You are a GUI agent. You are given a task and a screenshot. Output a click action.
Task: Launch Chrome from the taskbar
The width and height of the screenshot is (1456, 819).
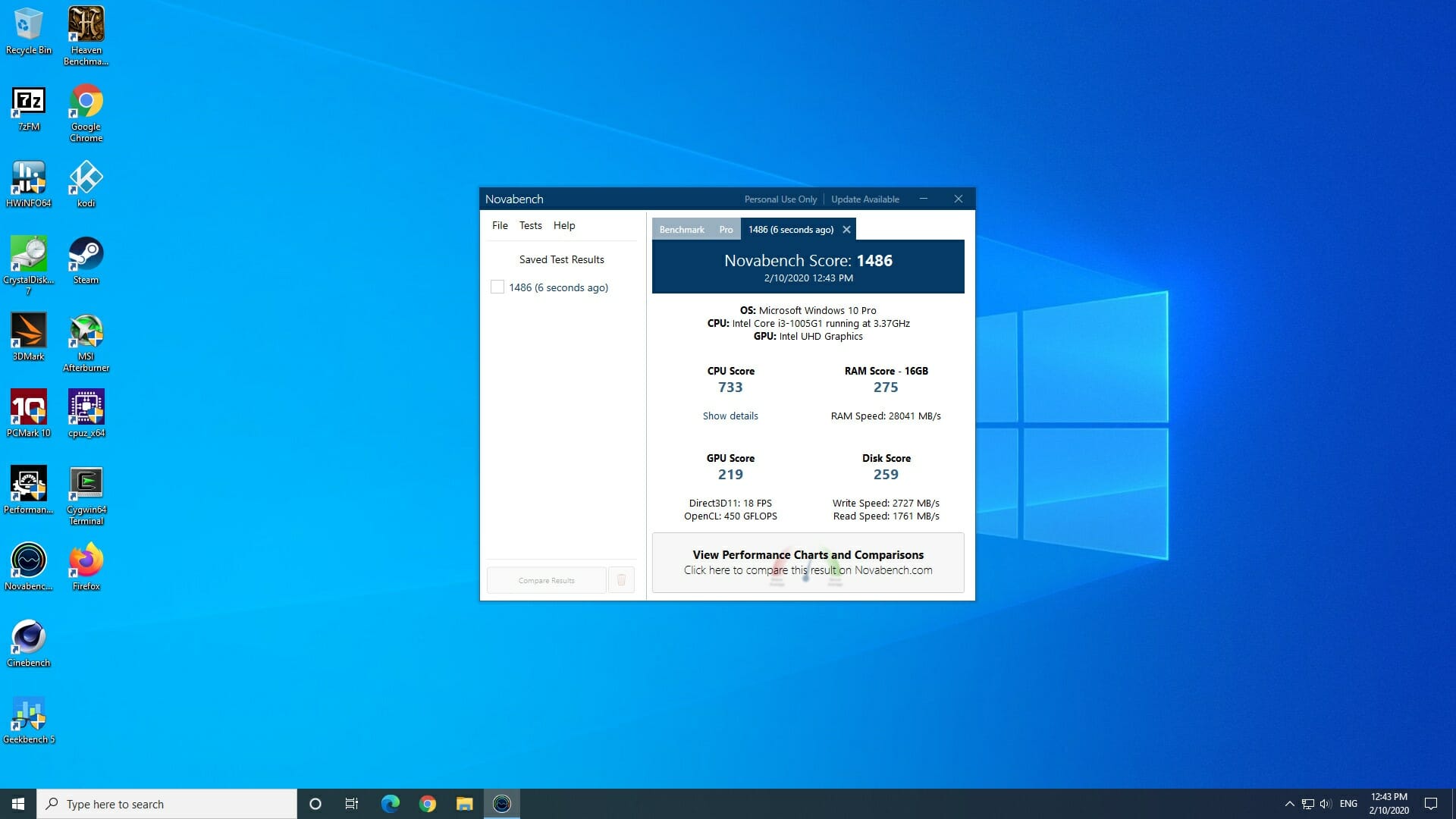428,804
